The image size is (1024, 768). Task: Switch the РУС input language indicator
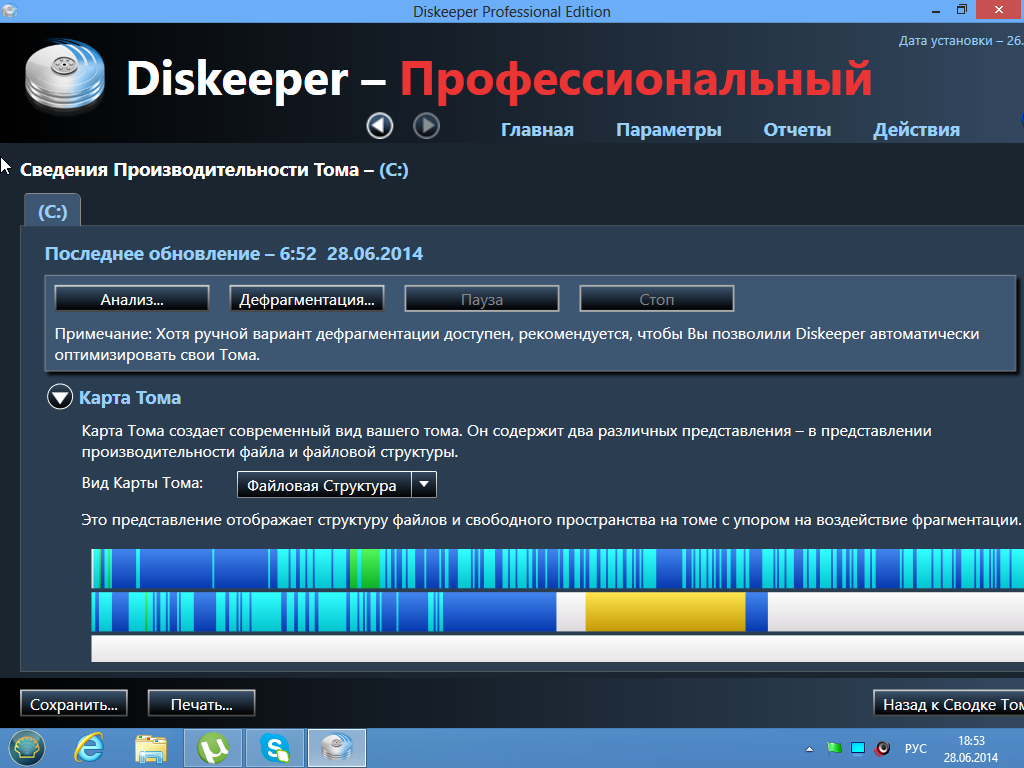coord(916,748)
